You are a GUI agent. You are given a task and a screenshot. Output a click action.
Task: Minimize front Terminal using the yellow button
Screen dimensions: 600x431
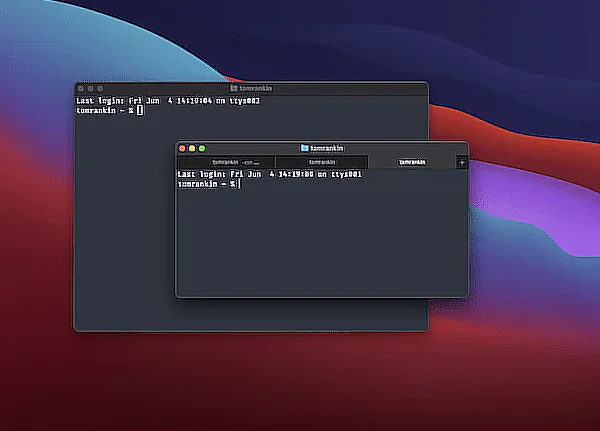click(x=192, y=148)
